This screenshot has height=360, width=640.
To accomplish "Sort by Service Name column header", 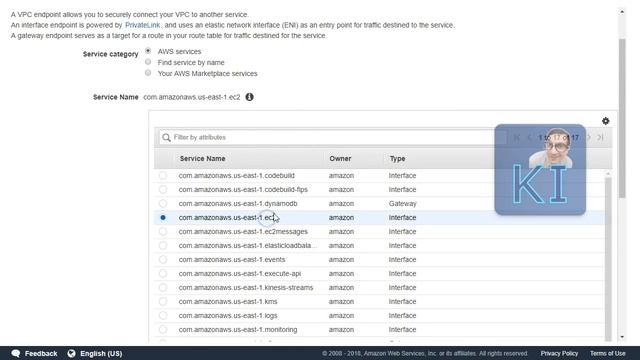I will (x=202, y=158).
